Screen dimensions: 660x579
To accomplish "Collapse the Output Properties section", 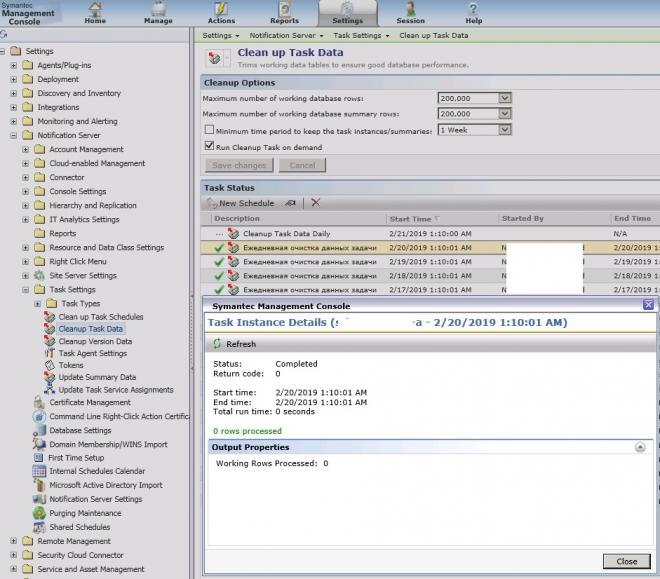I will pyautogui.click(x=640, y=447).
